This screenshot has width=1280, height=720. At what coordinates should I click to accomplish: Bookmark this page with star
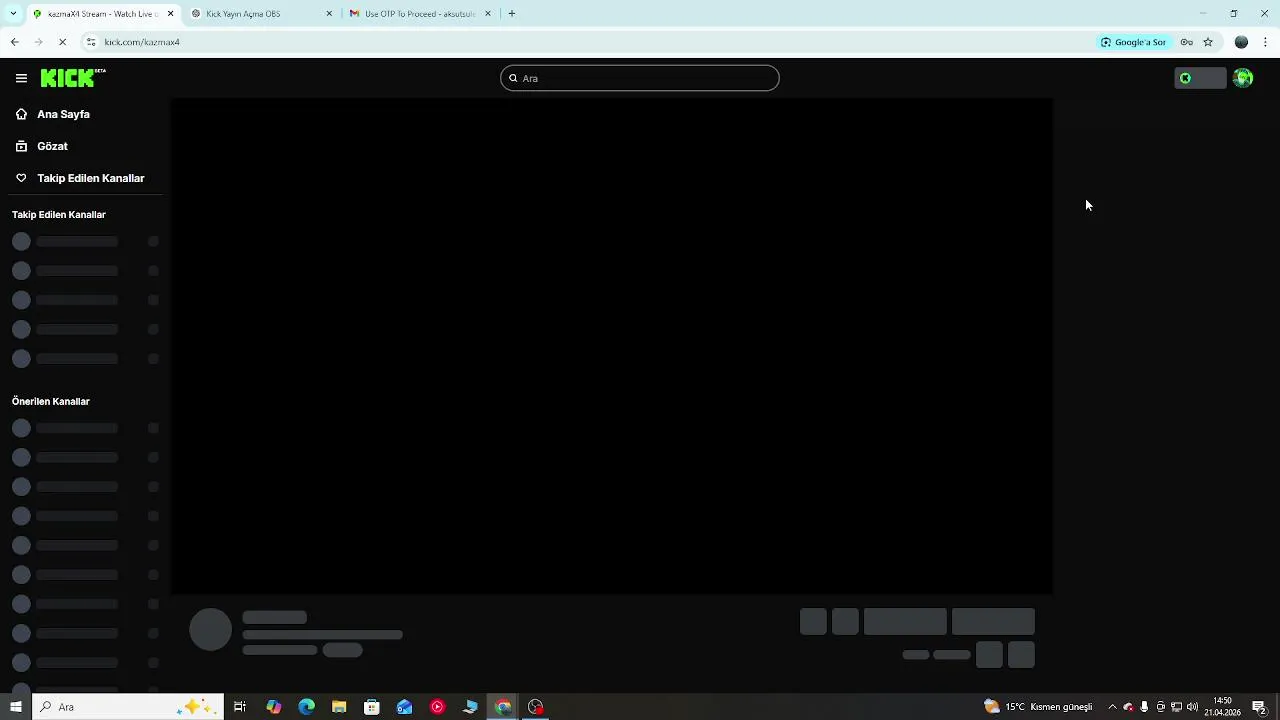click(x=1208, y=42)
